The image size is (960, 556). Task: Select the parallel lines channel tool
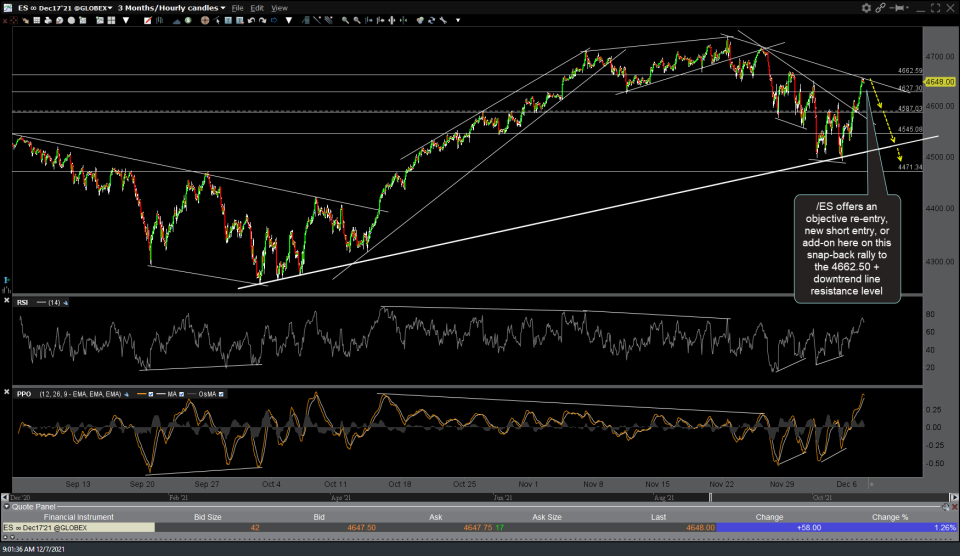(329, 20)
